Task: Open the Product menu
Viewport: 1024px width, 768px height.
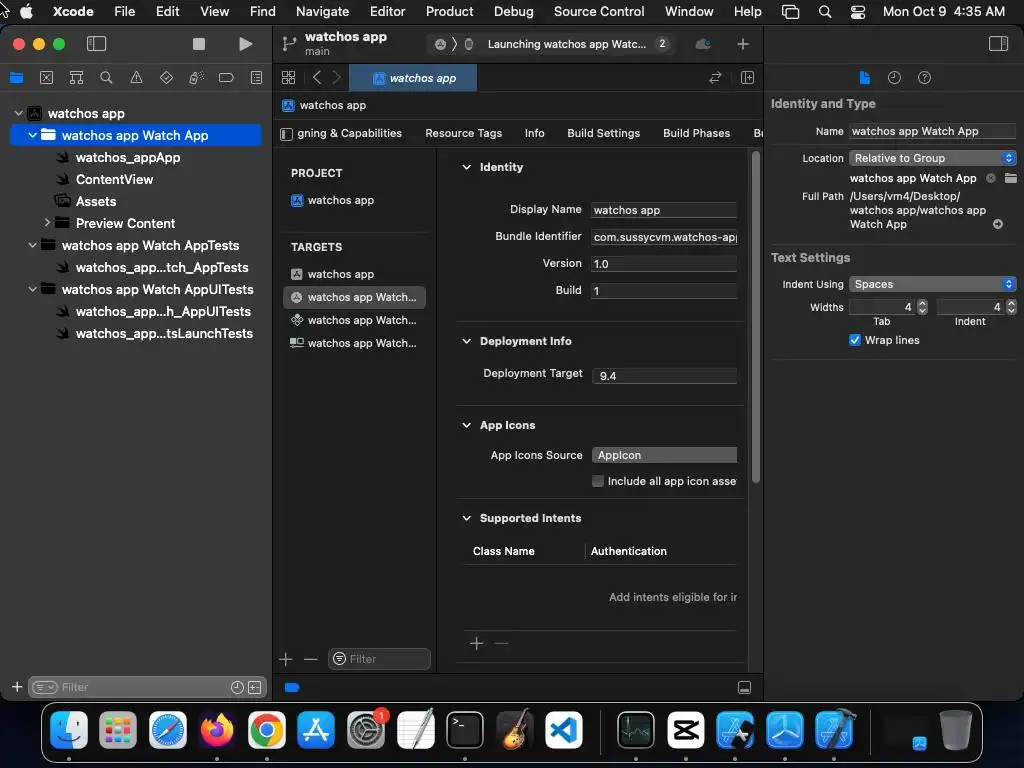Action: click(x=449, y=12)
